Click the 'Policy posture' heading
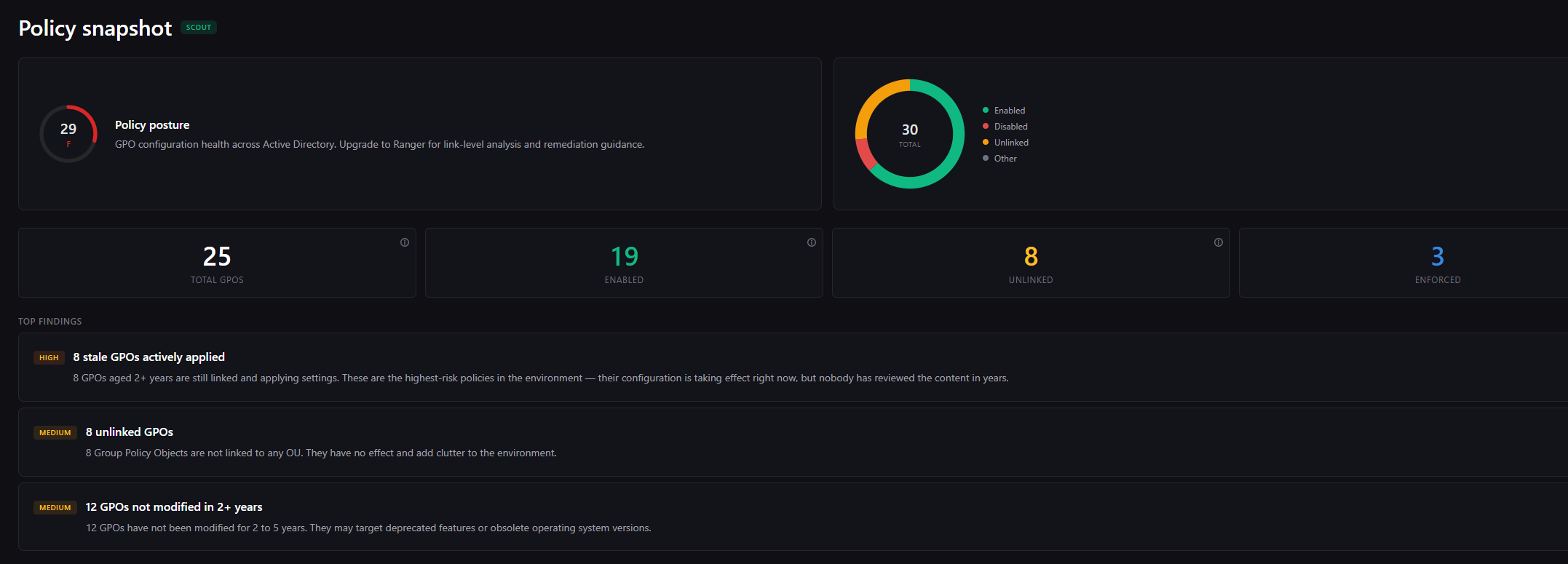1568x564 pixels. point(152,125)
